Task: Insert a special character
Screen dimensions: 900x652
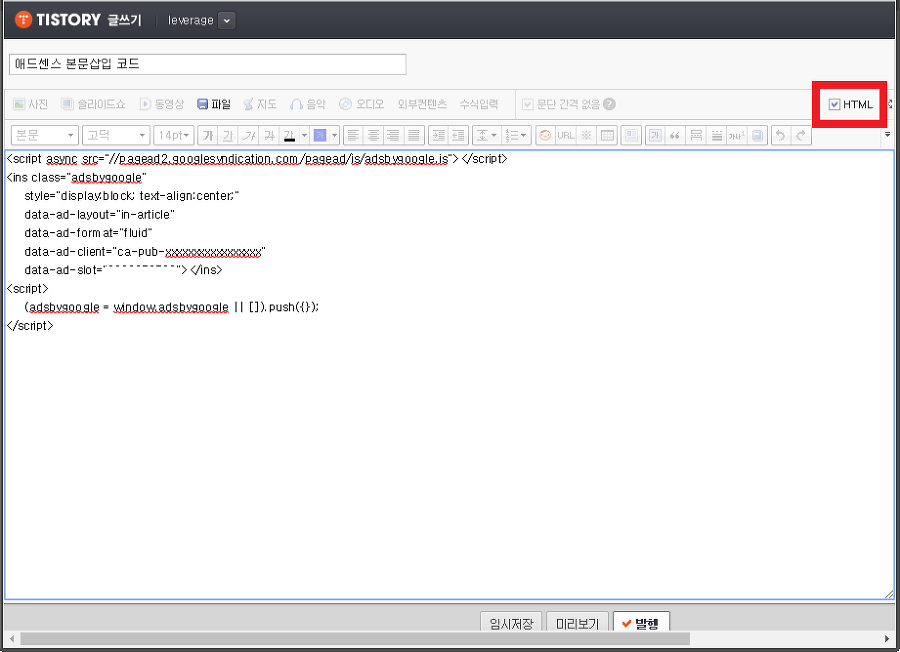Action: click(586, 135)
